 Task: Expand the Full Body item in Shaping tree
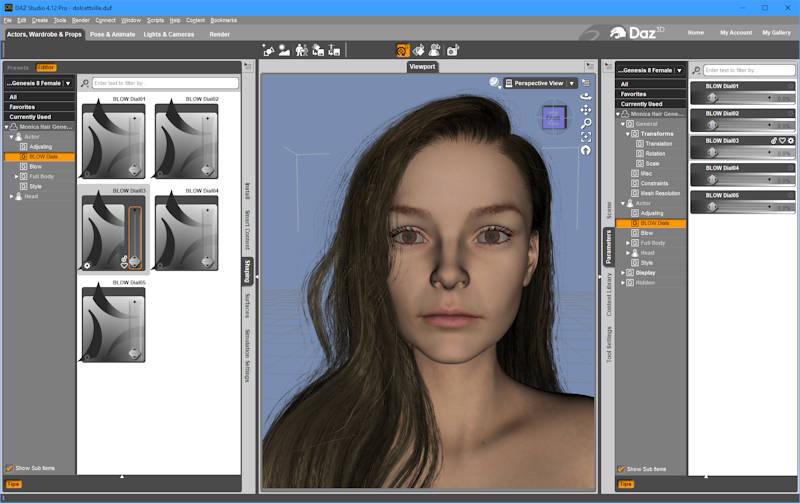pos(18,176)
